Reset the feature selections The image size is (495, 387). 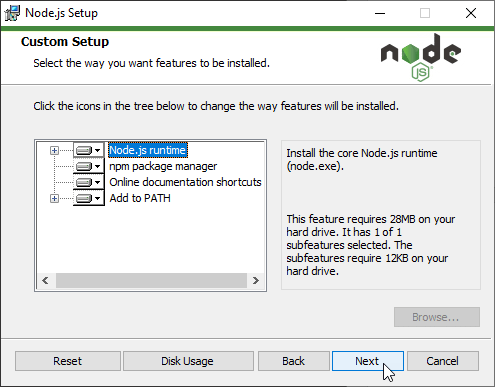click(68, 361)
